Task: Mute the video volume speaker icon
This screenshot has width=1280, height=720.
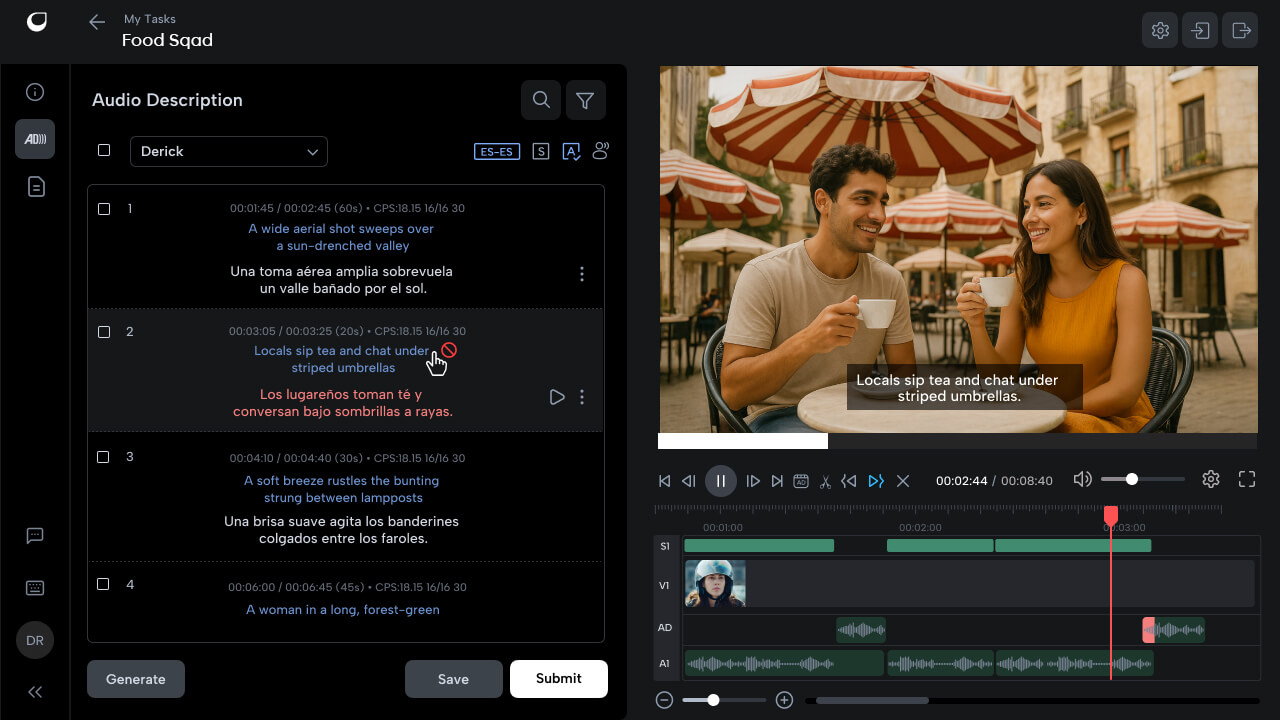Action: pos(1082,480)
